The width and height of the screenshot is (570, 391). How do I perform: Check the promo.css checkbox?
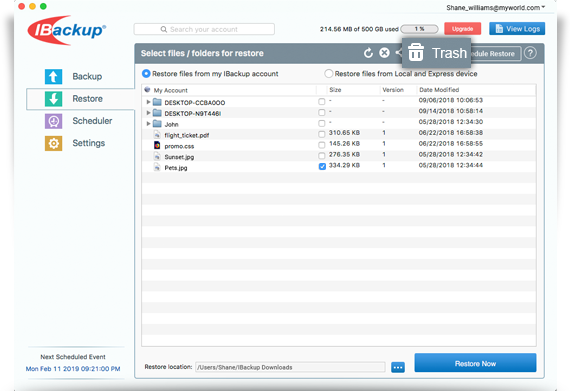pos(322,145)
